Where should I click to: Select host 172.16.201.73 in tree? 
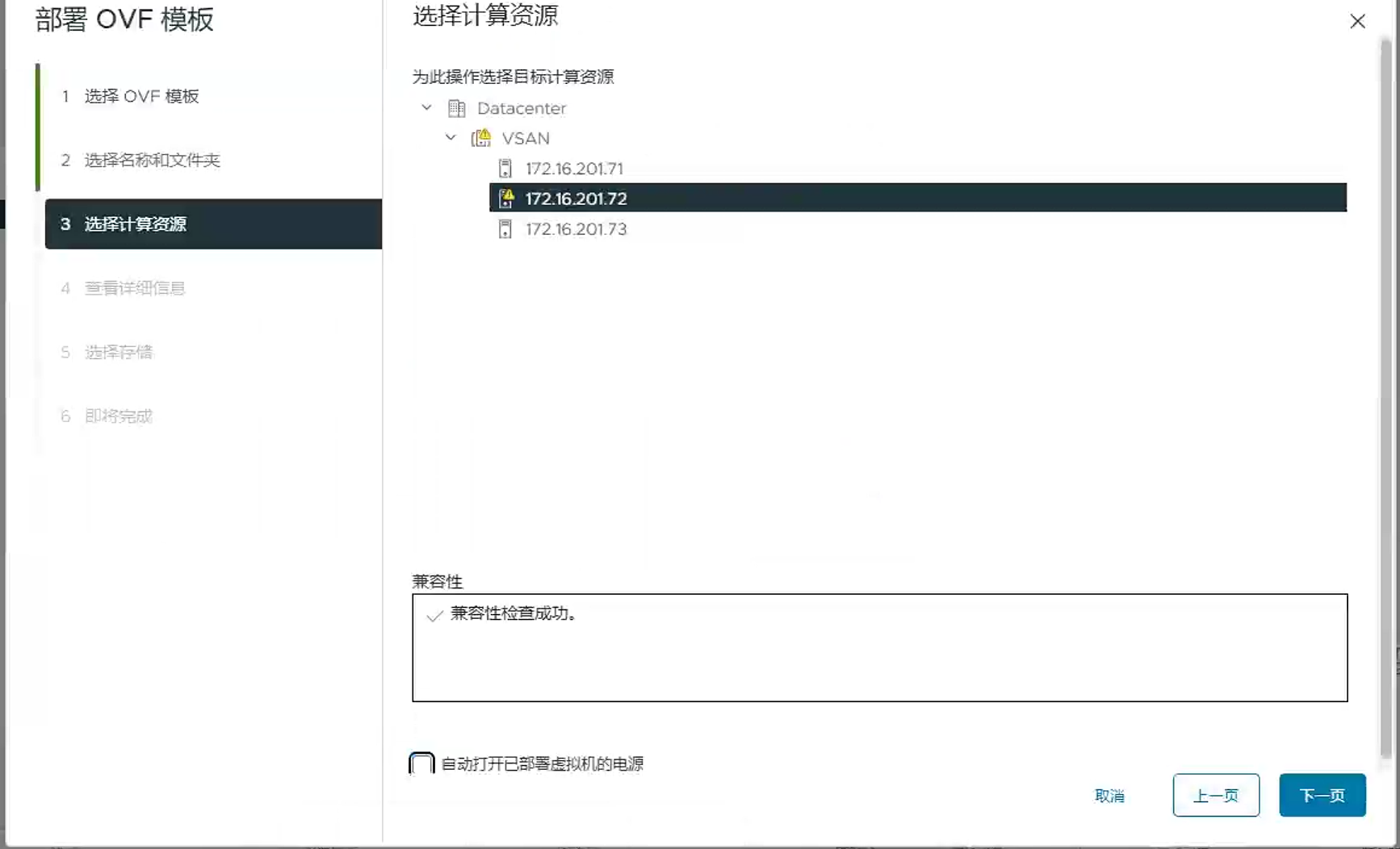(576, 229)
